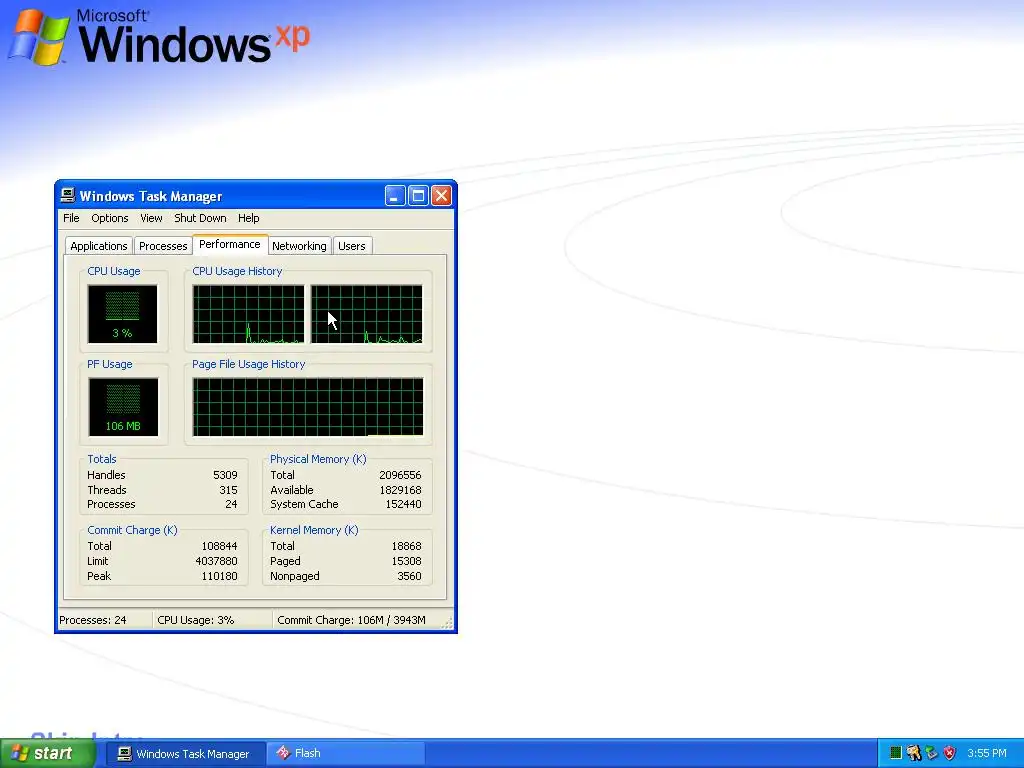1024x768 pixels.
Task: Click the CPU Usage 3 % meter
Action: tap(123, 314)
